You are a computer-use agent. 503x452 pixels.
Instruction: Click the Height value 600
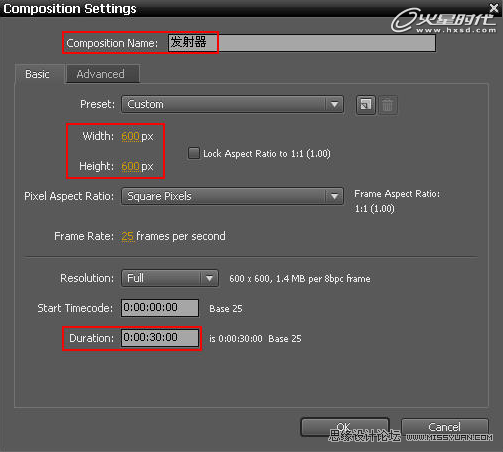(130, 166)
